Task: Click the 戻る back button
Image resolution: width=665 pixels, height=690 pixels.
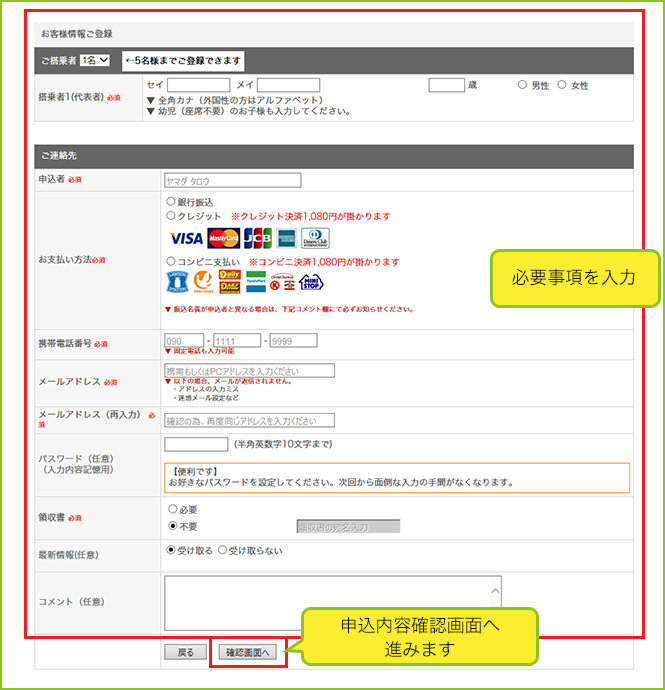Action: tap(185, 652)
